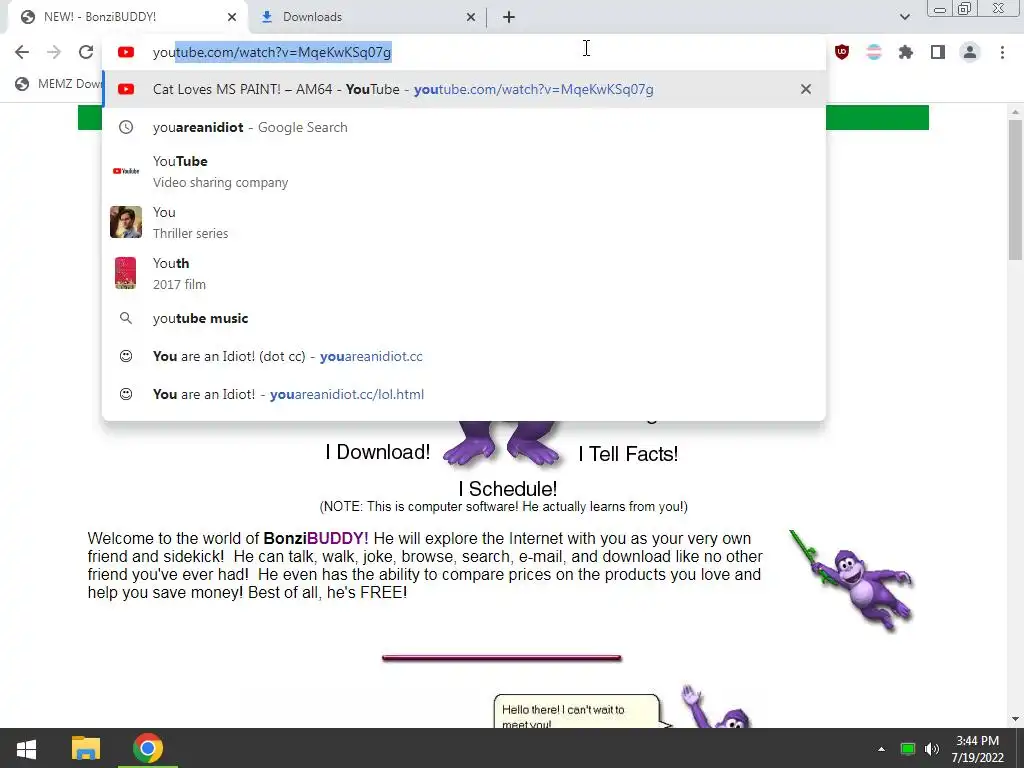Click the vertical page scrollbar thumb

tap(1015, 189)
